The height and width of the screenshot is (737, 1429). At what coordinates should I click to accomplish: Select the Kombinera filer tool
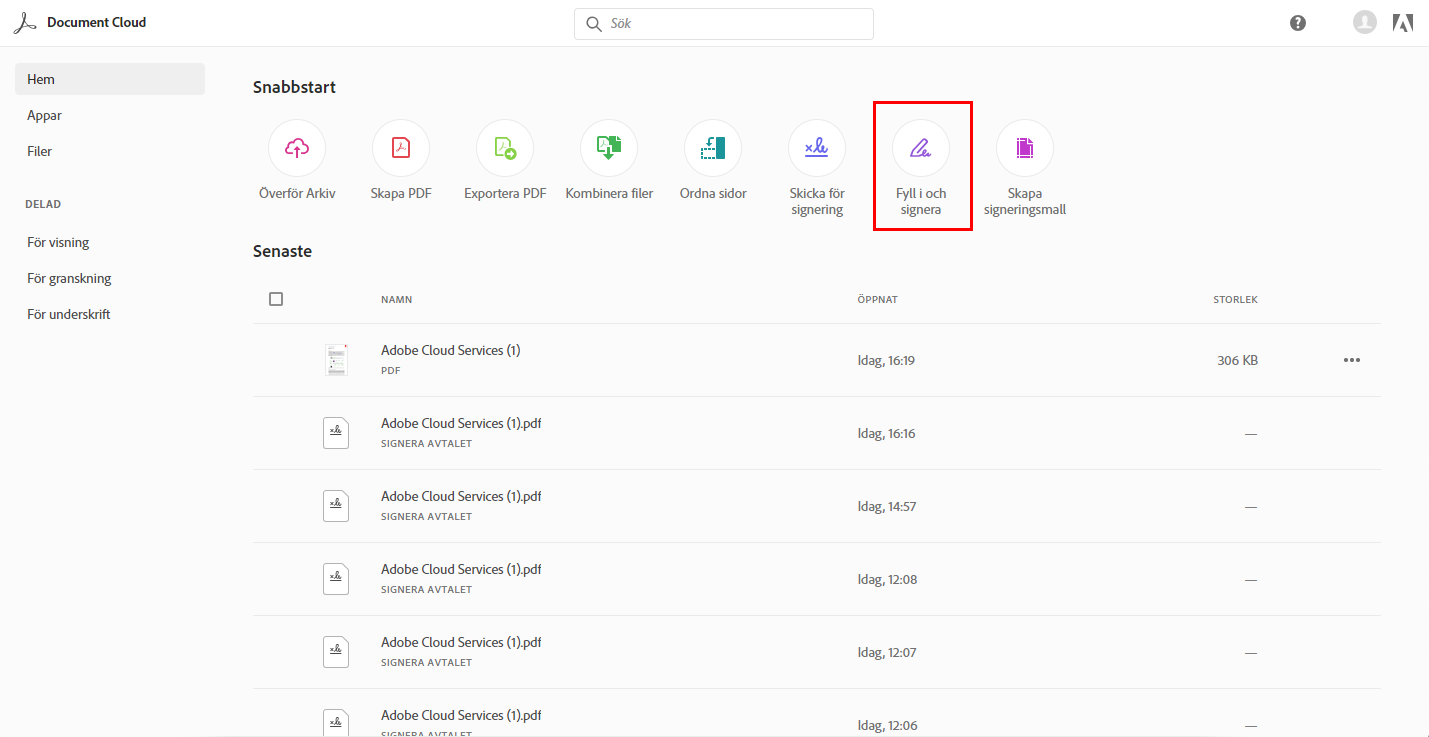pyautogui.click(x=609, y=148)
